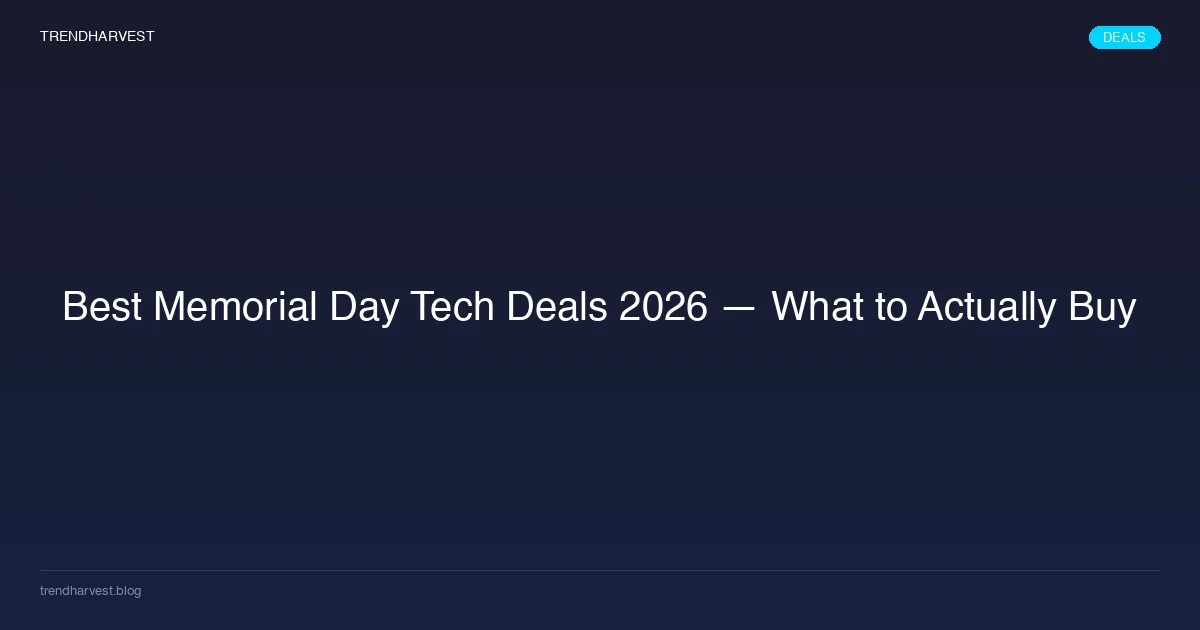Click ".blog" in the footer URL
1200x630 pixels.
pyautogui.click(x=128, y=591)
